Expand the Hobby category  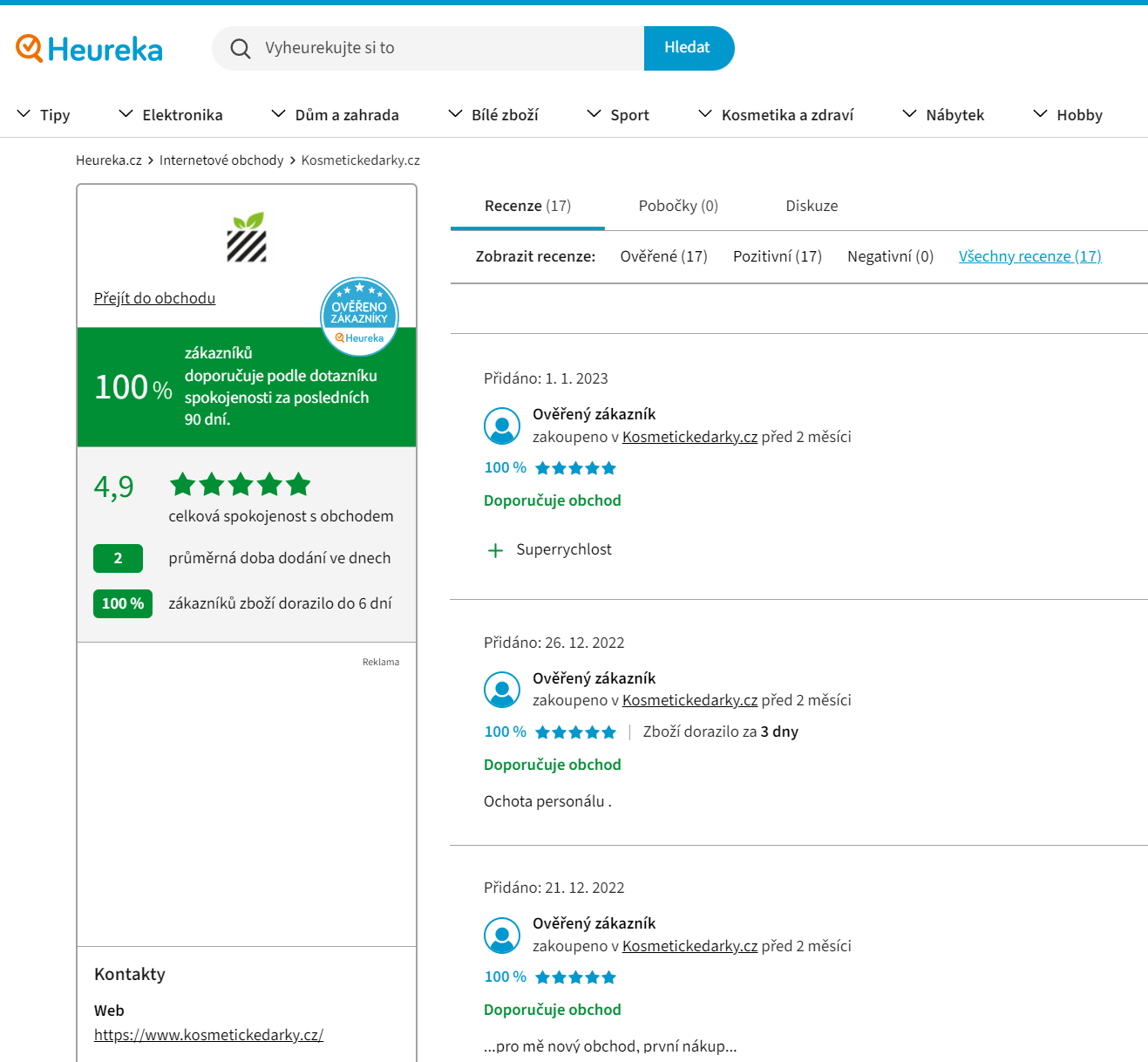click(x=1068, y=114)
